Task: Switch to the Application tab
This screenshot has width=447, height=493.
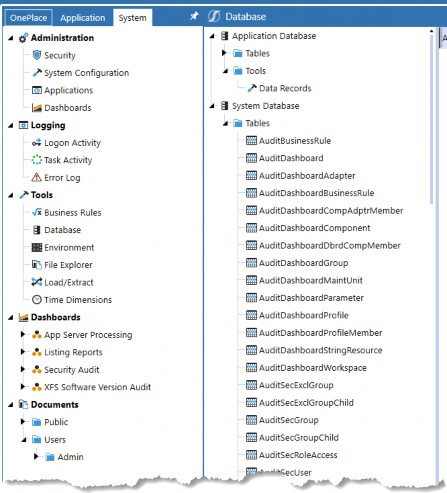Action: 83,18
